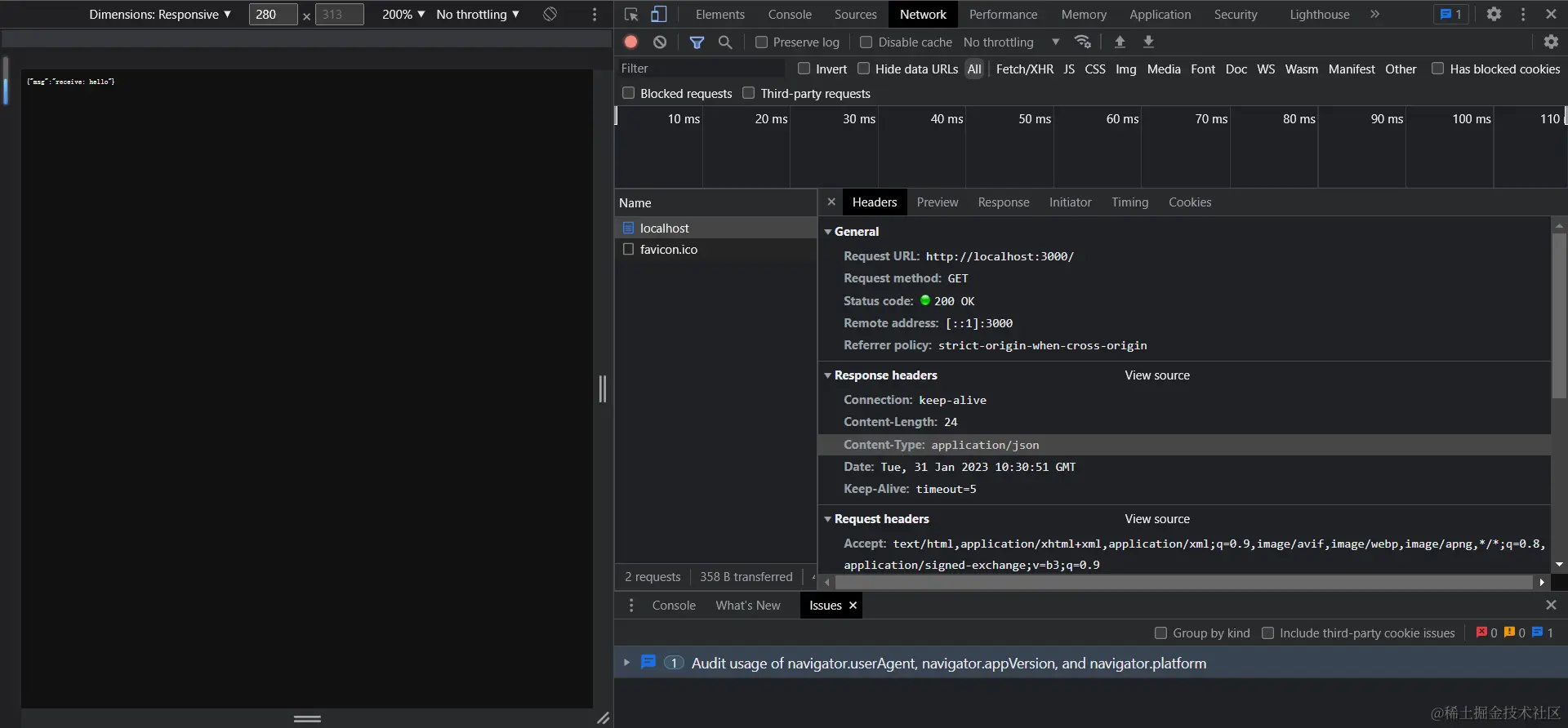
Task: View source of Response headers
Action: point(1157,375)
